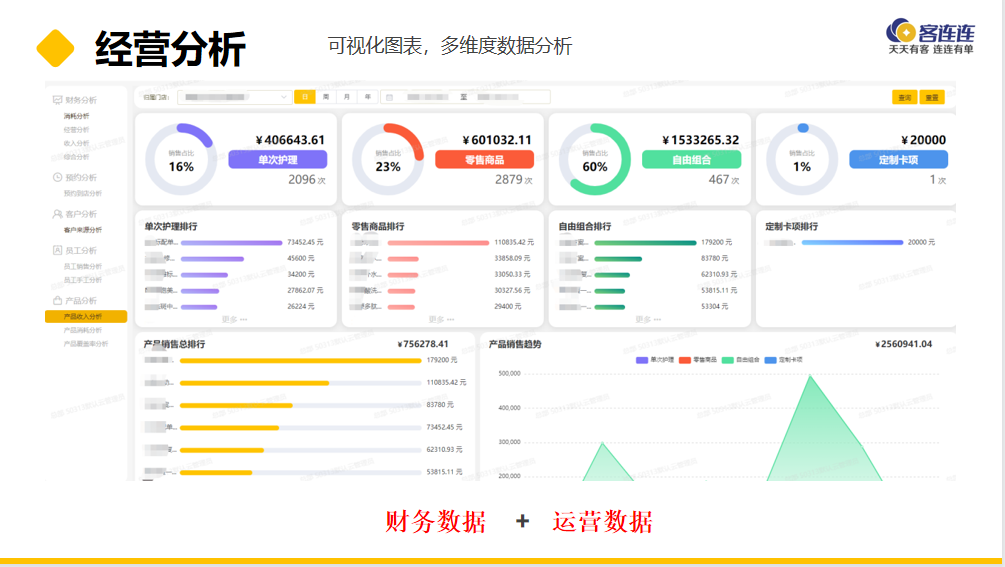Click 更多 under 单次护理排行
This screenshot has width=1005, height=567.
(x=234, y=319)
